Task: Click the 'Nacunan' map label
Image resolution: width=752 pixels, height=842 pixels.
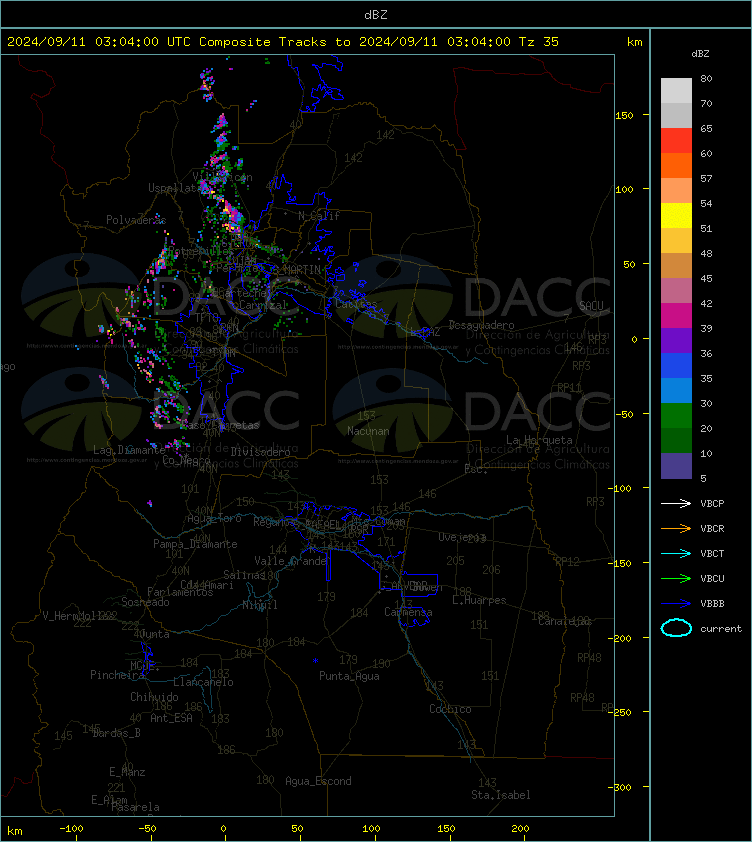Action: coord(368,431)
